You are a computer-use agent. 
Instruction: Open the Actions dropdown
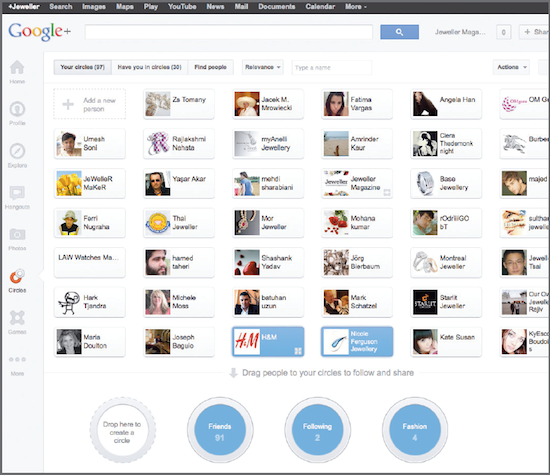pyautogui.click(x=511, y=67)
